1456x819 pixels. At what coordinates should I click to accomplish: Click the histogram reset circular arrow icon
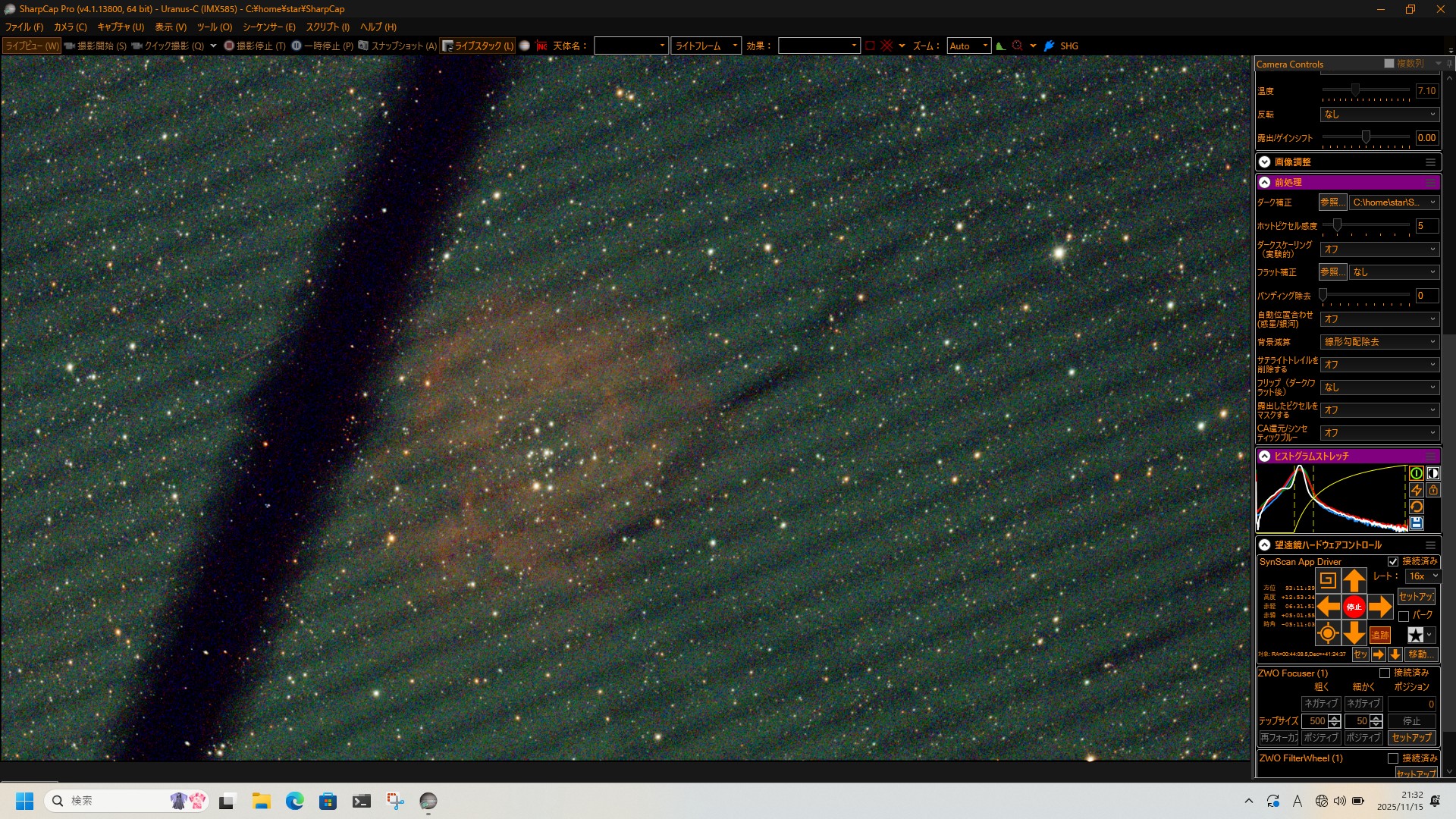1416,507
